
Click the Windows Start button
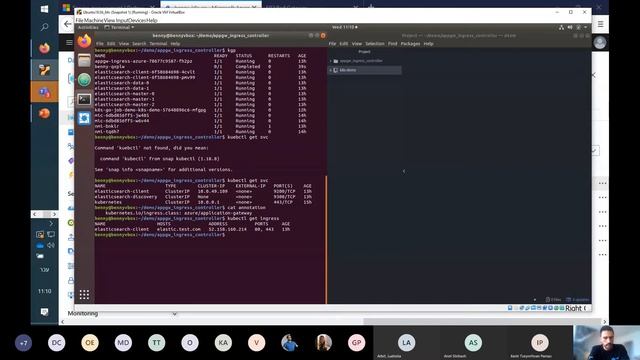(x=44, y=9)
